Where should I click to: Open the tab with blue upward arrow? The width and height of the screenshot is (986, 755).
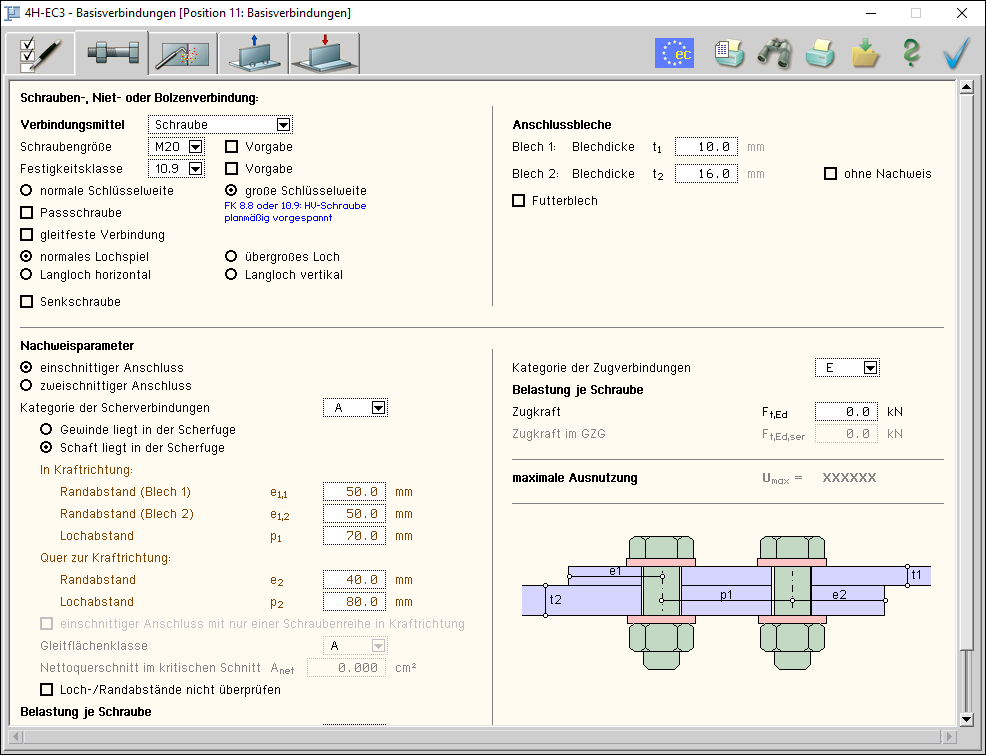coord(253,54)
